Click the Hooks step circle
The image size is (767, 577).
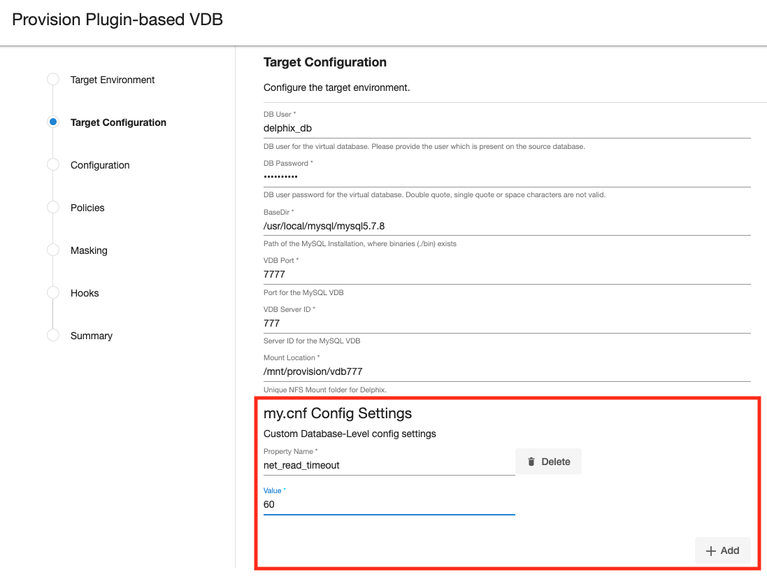[53, 293]
